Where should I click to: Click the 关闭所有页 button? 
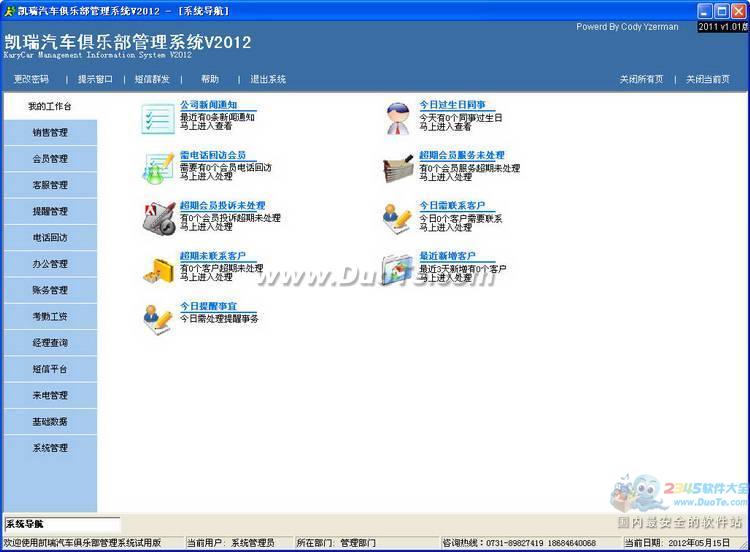[641, 79]
